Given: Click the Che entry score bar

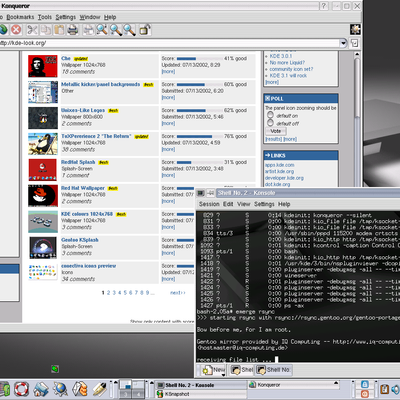Looking at the screenshot, I should (x=199, y=59).
